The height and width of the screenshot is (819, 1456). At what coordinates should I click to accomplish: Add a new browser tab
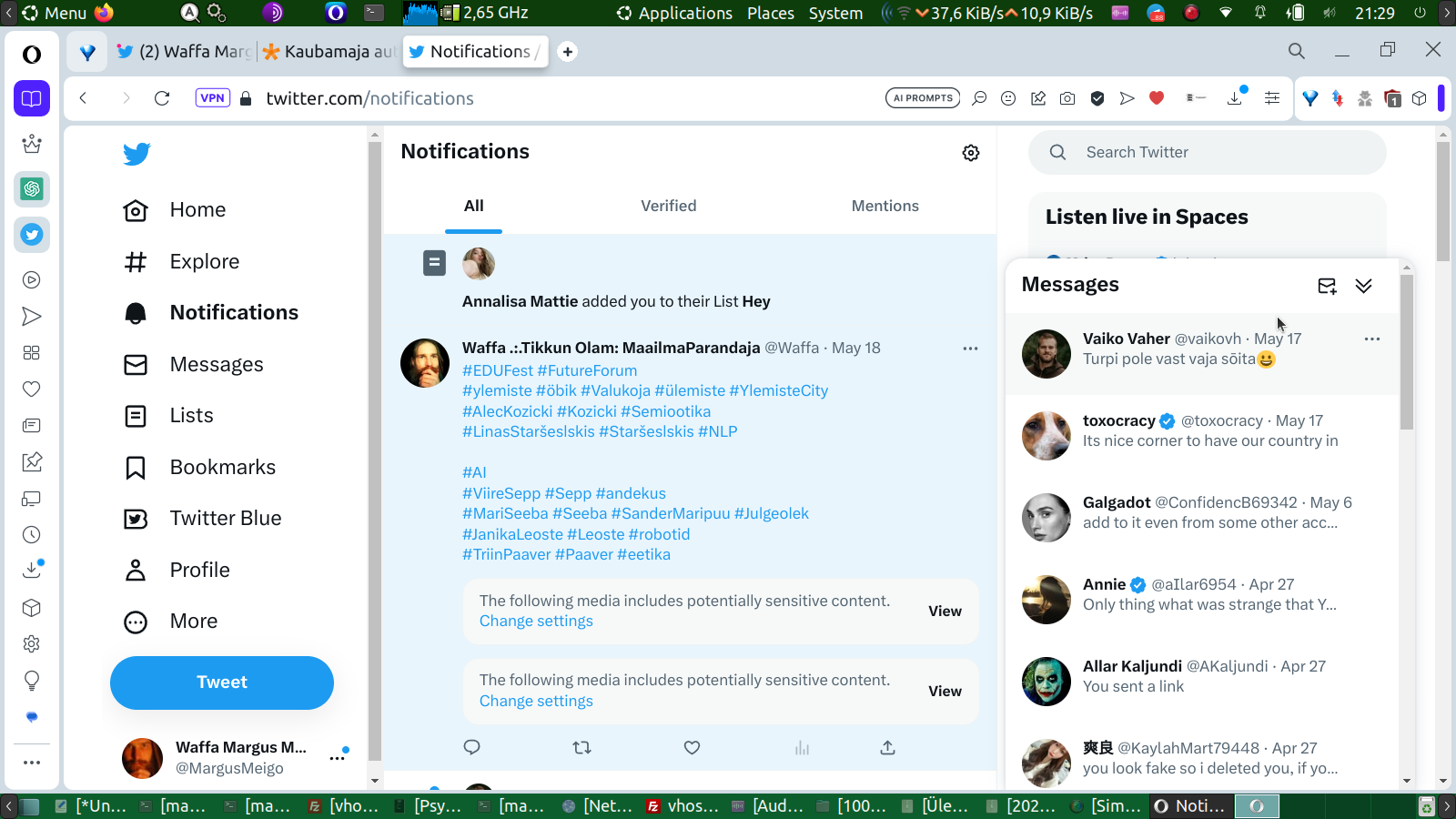[568, 52]
